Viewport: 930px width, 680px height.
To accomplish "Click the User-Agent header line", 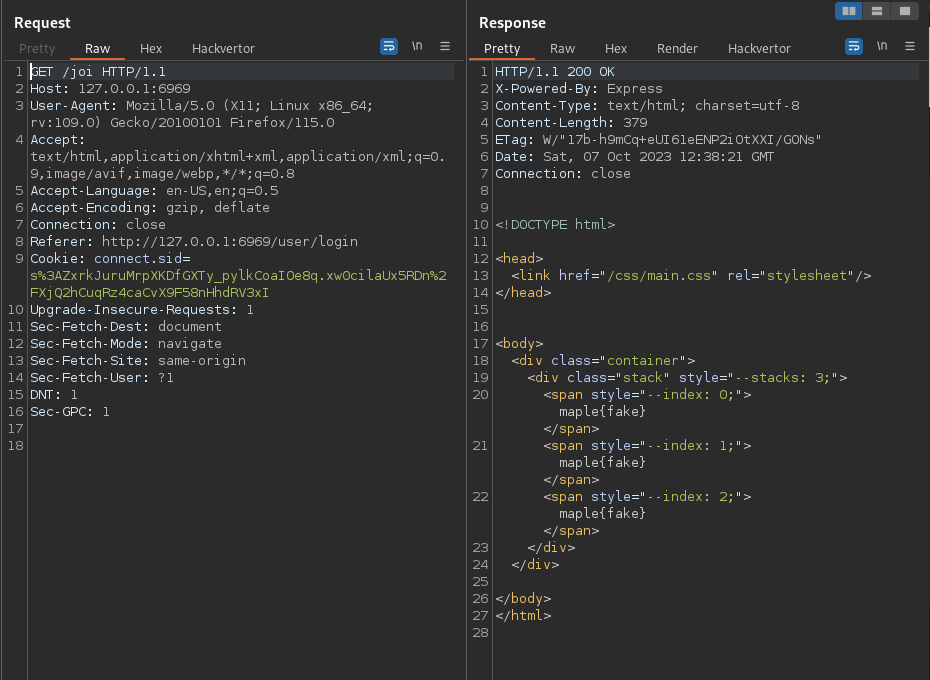I will tap(202, 114).
